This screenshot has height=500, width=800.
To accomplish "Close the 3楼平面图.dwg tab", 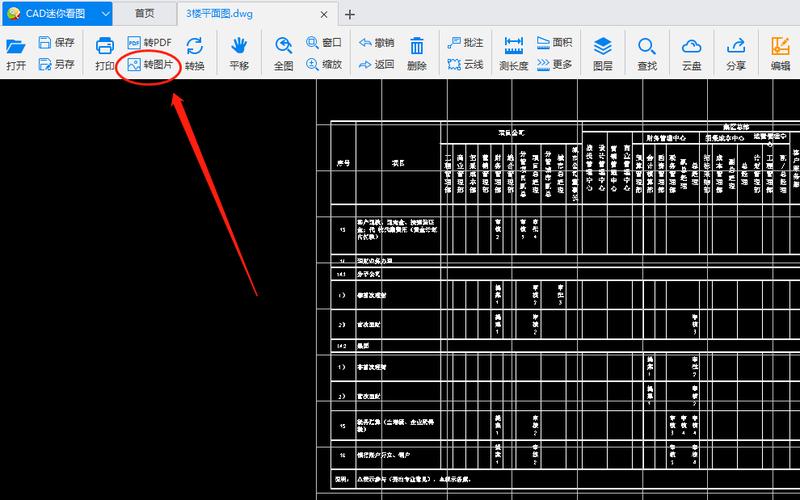I will click(324, 14).
